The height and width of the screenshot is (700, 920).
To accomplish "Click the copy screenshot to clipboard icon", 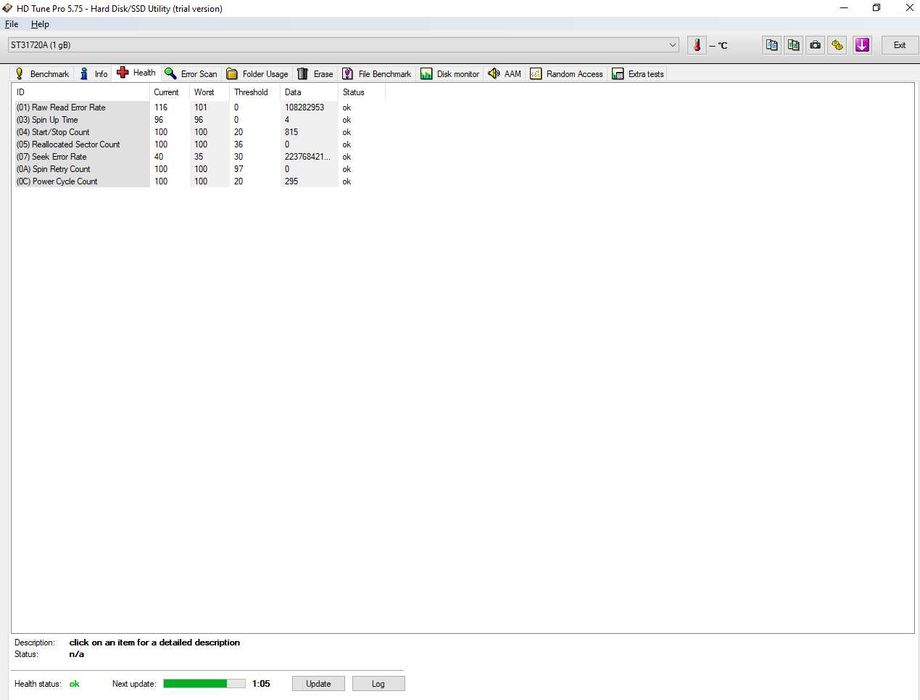I will 793,45.
